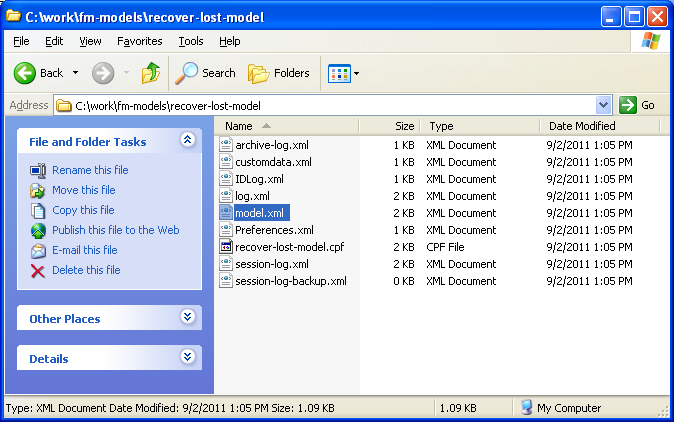Open the Back history dropdown arrow
Screen dimensions: 674x422
tap(75, 73)
